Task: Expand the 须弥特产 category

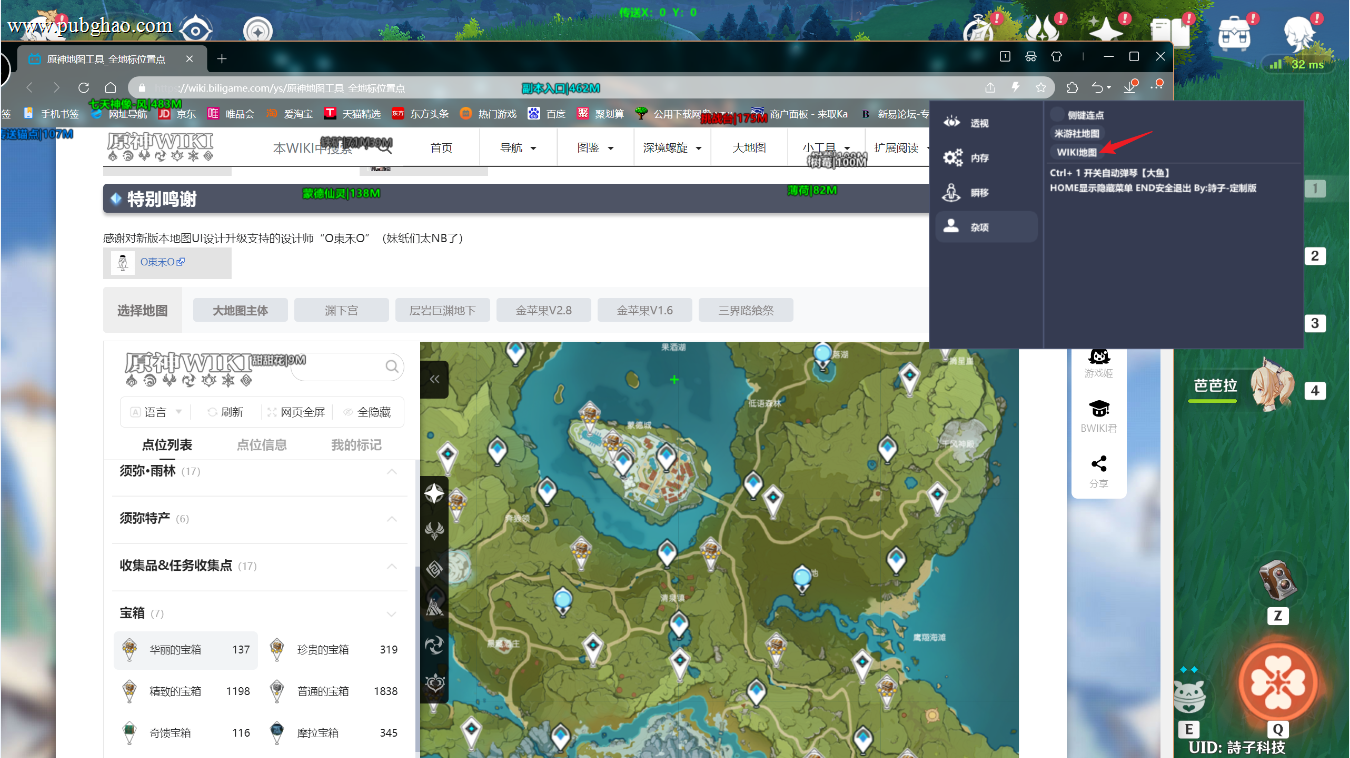Action: coord(260,519)
